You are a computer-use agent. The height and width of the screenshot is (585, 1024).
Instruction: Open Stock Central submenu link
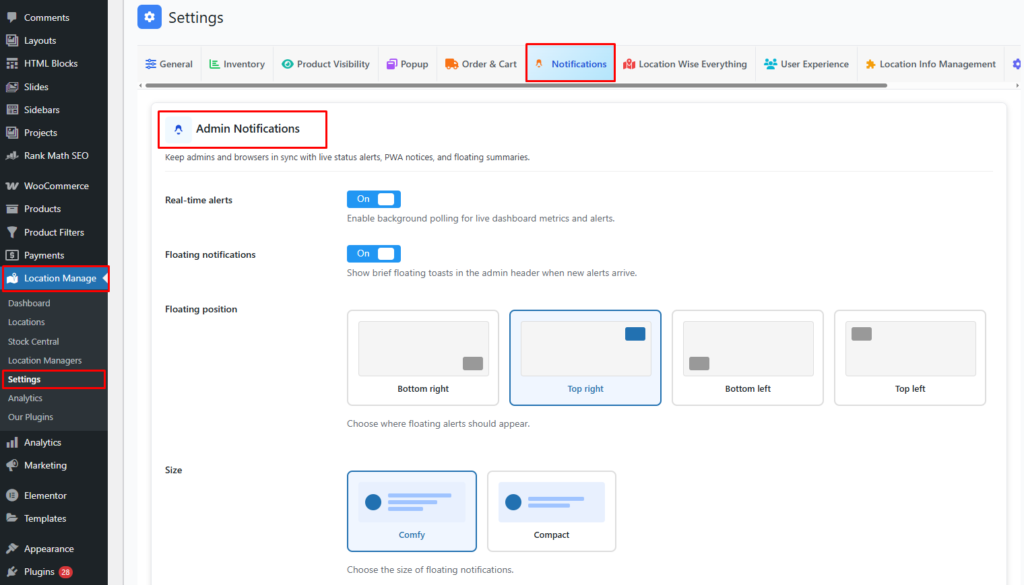tap(33, 341)
